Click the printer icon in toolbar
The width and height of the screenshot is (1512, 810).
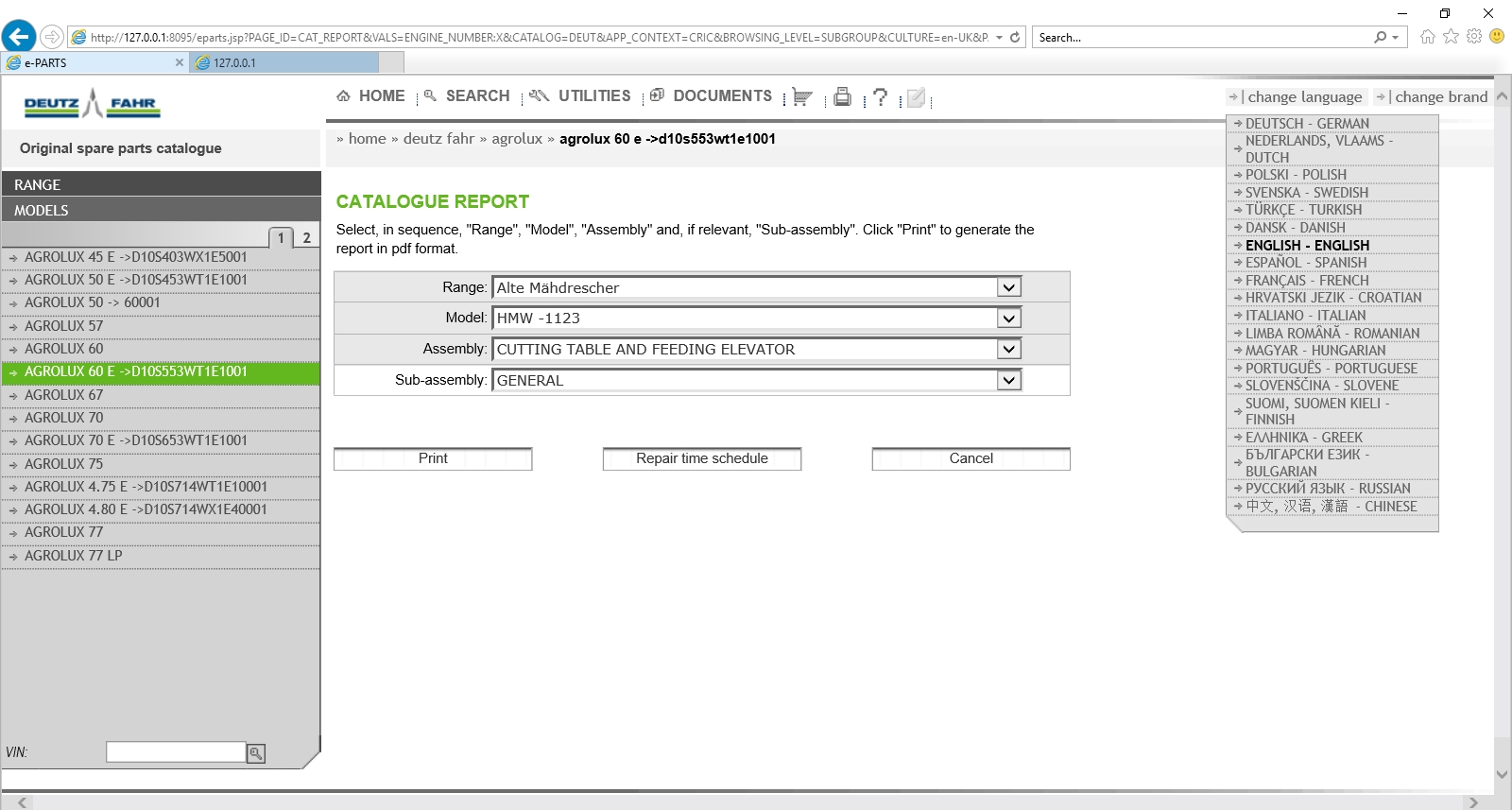[x=842, y=96]
